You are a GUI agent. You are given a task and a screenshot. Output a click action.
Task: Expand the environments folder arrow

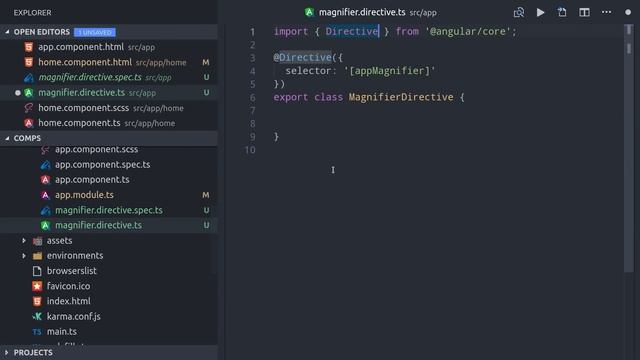pos(24,256)
